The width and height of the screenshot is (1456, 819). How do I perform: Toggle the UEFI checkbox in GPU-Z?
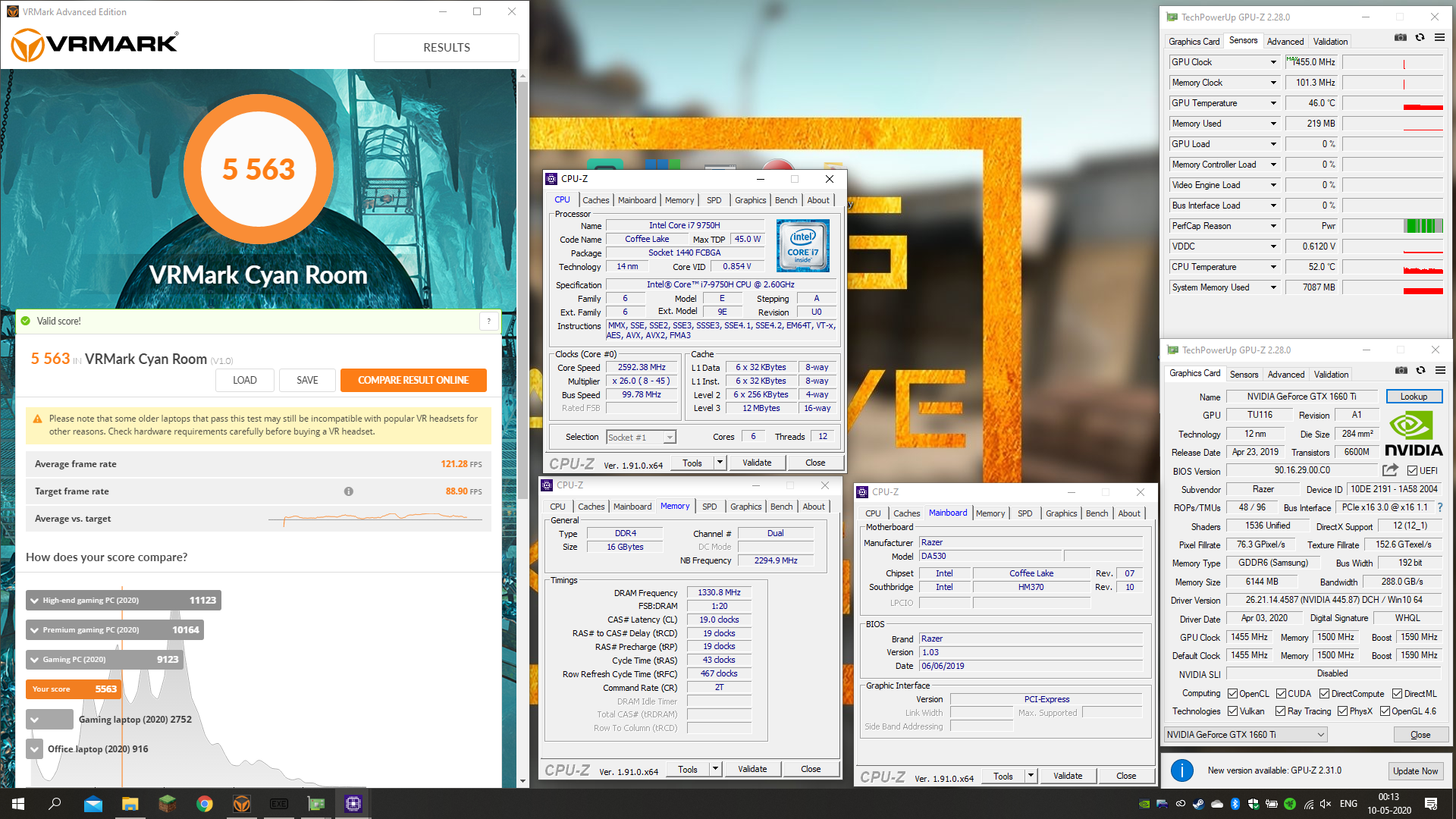click(x=1413, y=471)
